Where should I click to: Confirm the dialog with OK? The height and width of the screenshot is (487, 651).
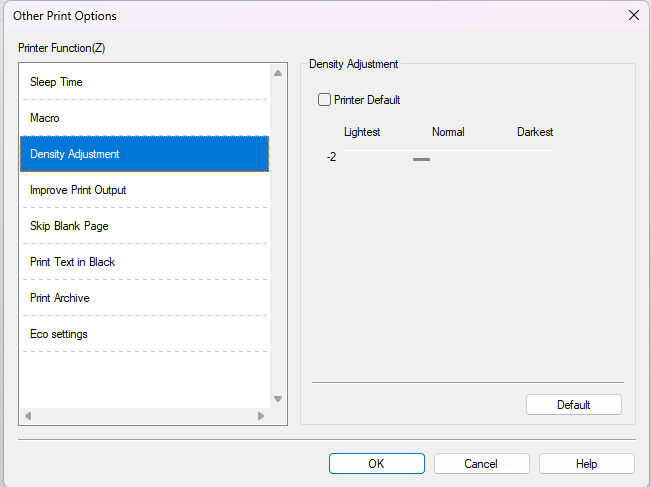[376, 464]
